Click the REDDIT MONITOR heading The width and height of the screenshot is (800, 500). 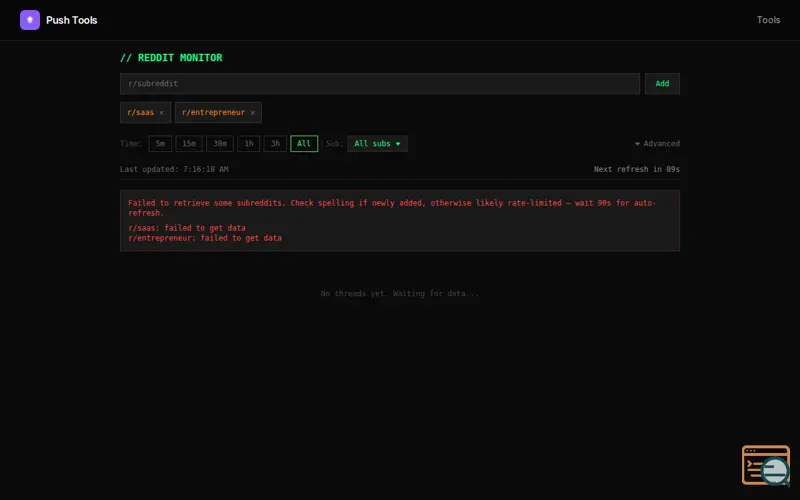[171, 58]
